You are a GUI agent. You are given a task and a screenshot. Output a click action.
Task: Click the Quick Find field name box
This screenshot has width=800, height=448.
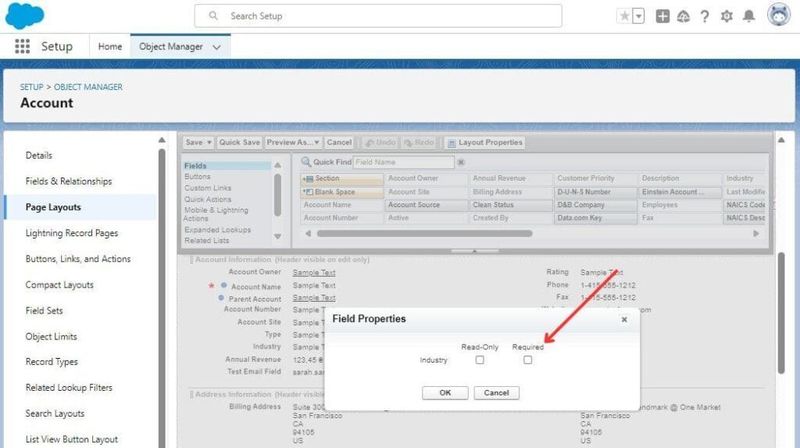[403, 162]
